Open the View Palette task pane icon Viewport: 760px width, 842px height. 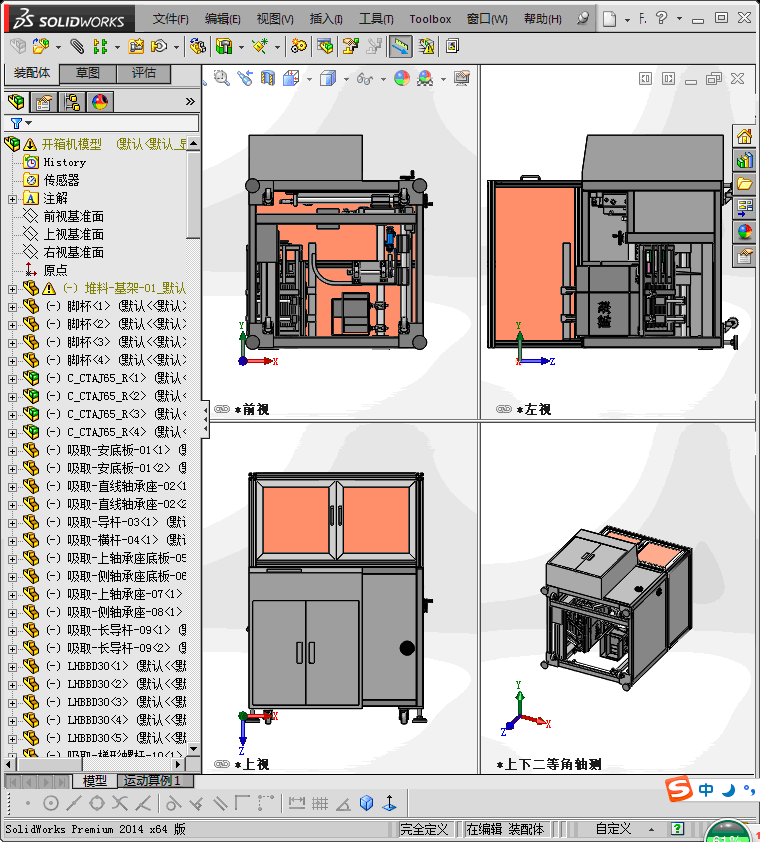pyautogui.click(x=744, y=207)
